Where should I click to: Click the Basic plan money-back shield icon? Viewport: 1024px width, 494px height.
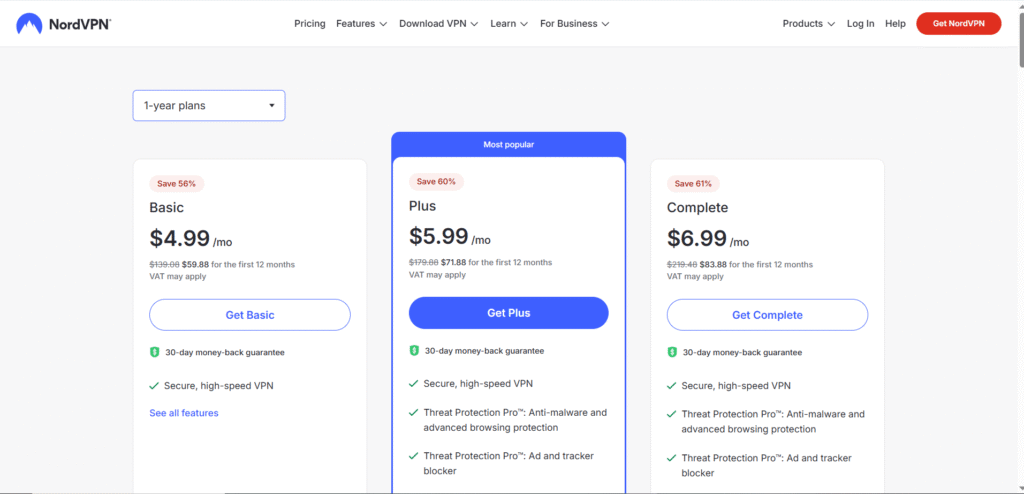[x=154, y=352]
